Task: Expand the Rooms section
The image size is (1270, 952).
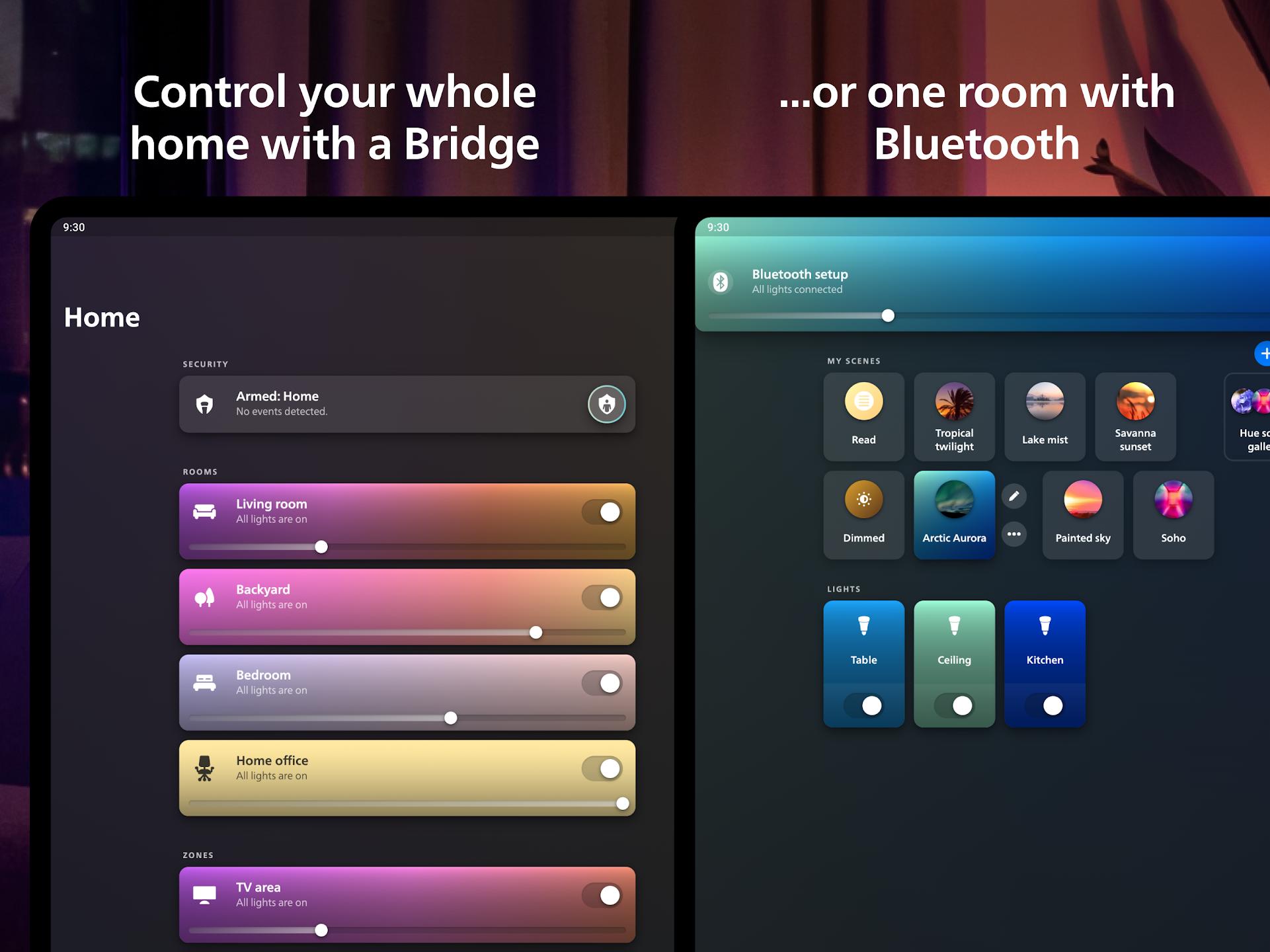Action: tap(200, 470)
